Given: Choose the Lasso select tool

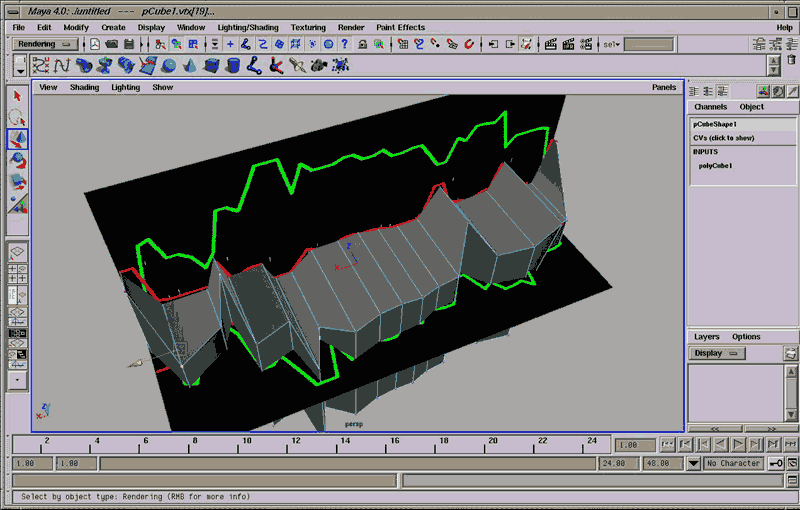Looking at the screenshot, I should [x=18, y=117].
